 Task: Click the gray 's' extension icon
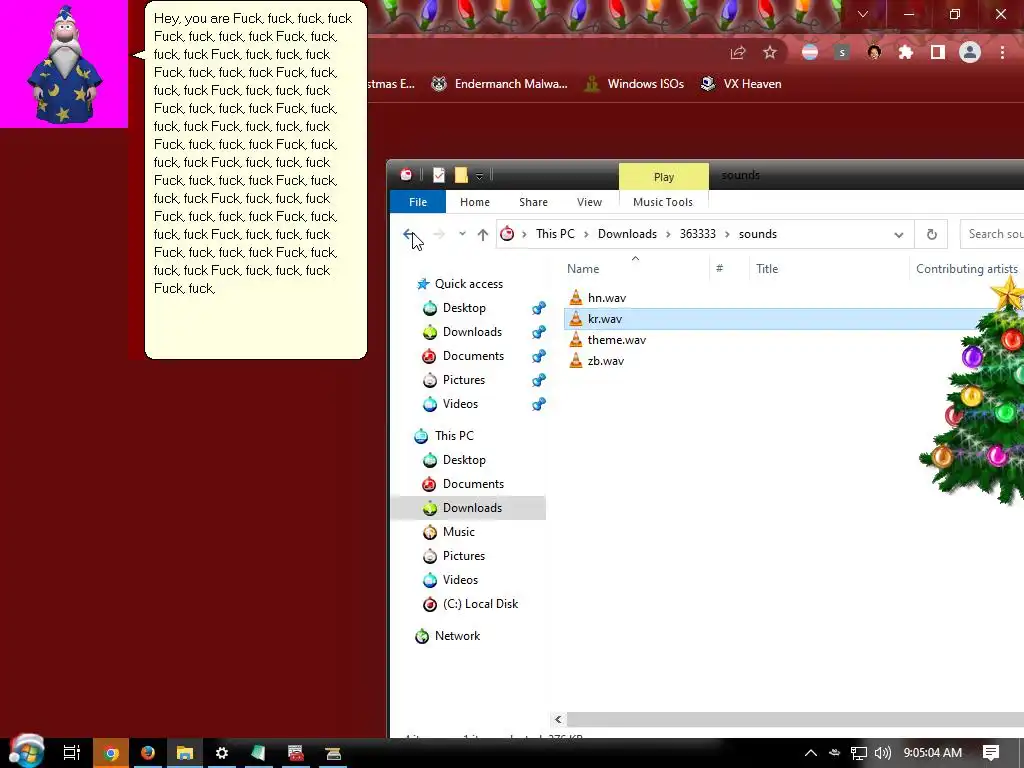pos(842,53)
